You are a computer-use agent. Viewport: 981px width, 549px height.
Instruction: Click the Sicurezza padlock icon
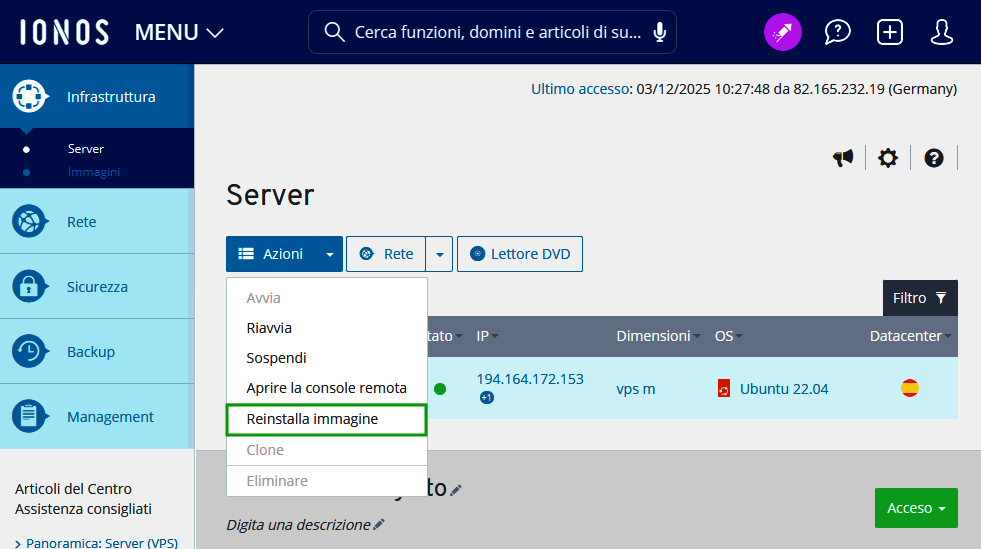click(29, 286)
